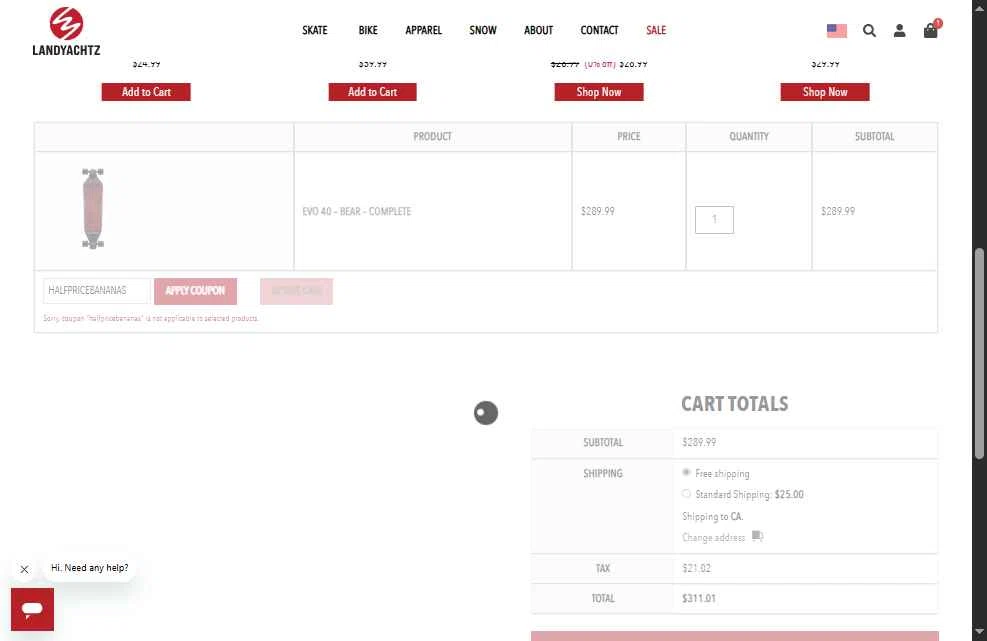The image size is (987, 641).
Task: Open the Landyachtz logo home link
Action: click(66, 31)
